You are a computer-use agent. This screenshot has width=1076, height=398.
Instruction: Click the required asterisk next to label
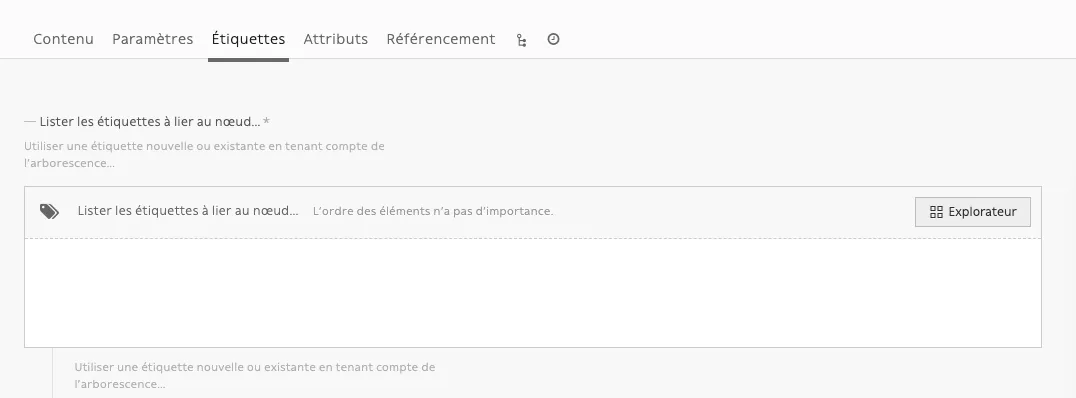click(x=266, y=121)
